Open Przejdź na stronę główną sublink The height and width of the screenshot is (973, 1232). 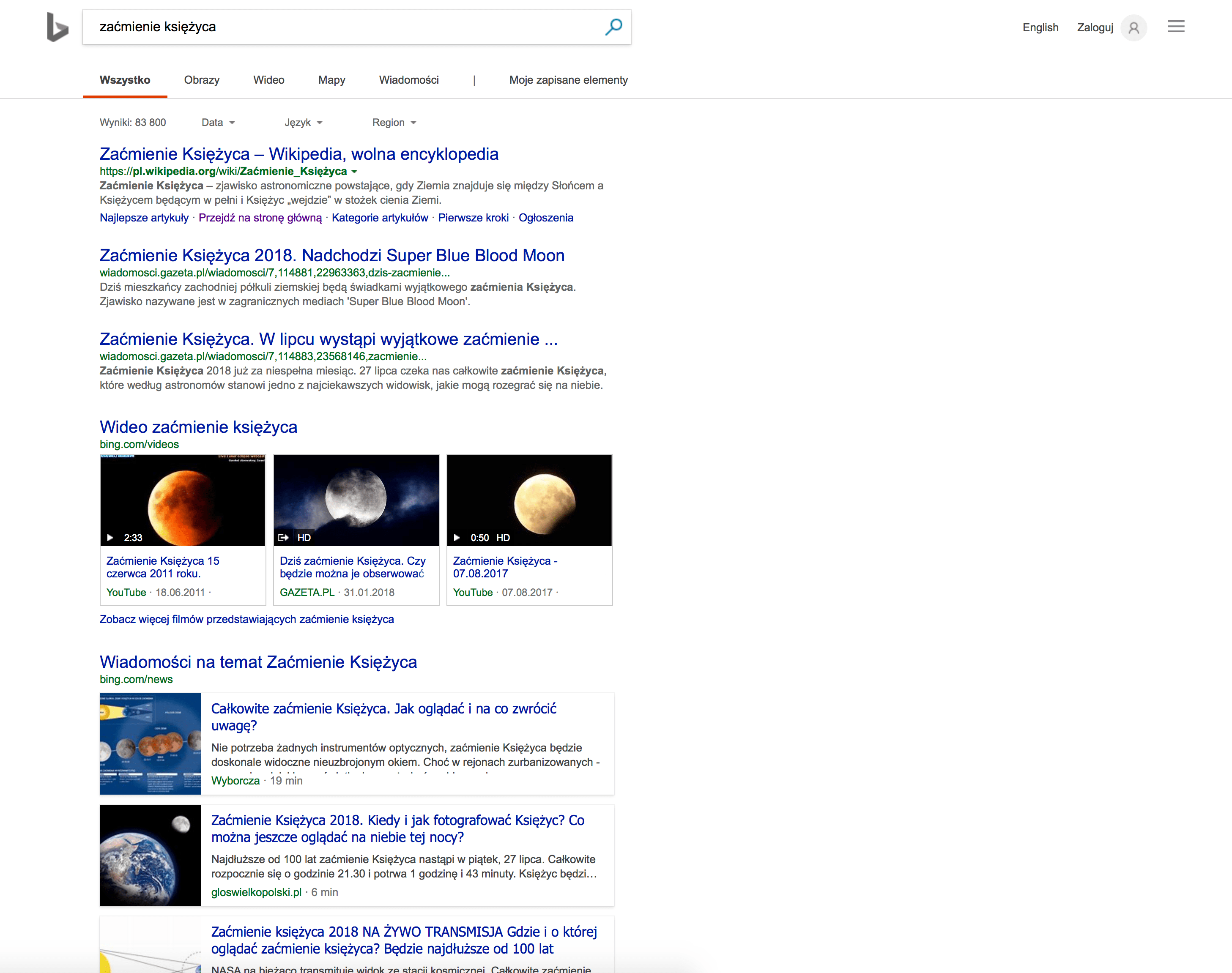tap(260, 218)
